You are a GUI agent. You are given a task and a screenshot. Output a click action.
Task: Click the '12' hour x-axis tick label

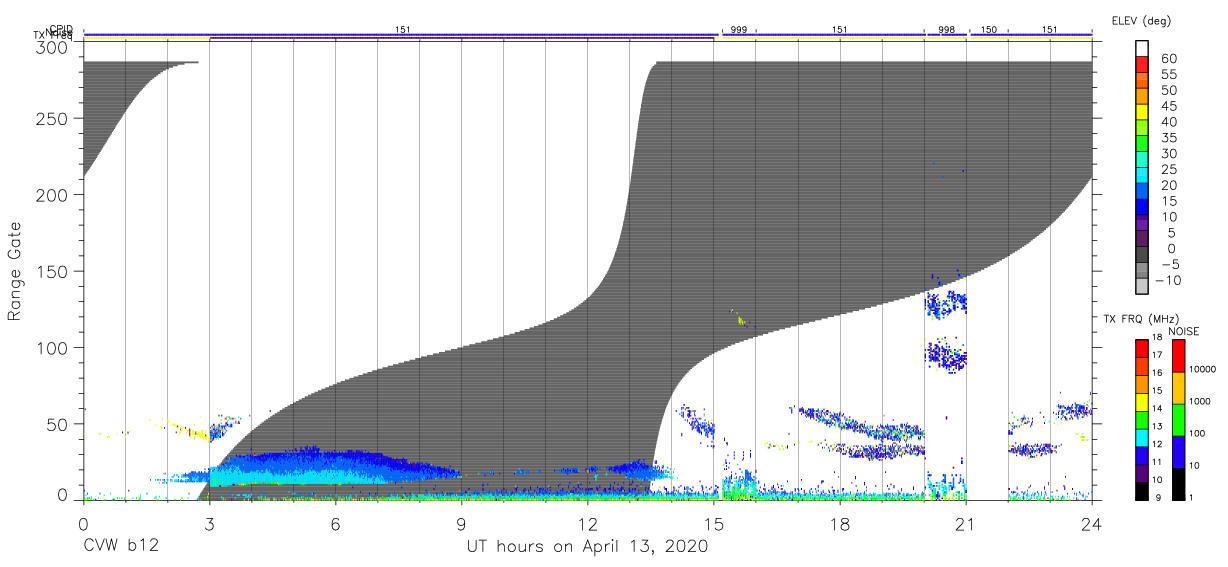587,524
